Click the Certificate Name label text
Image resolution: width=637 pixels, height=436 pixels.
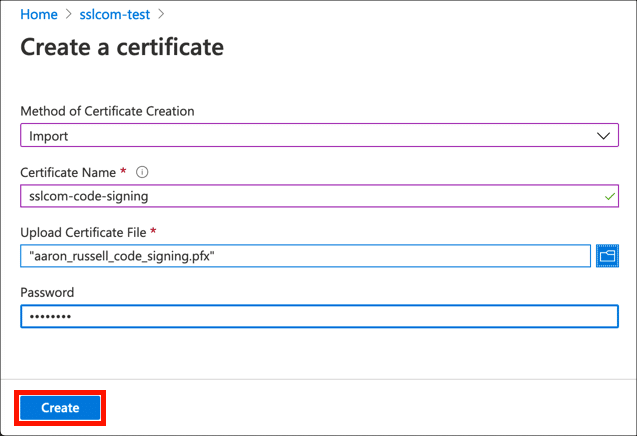click(67, 172)
